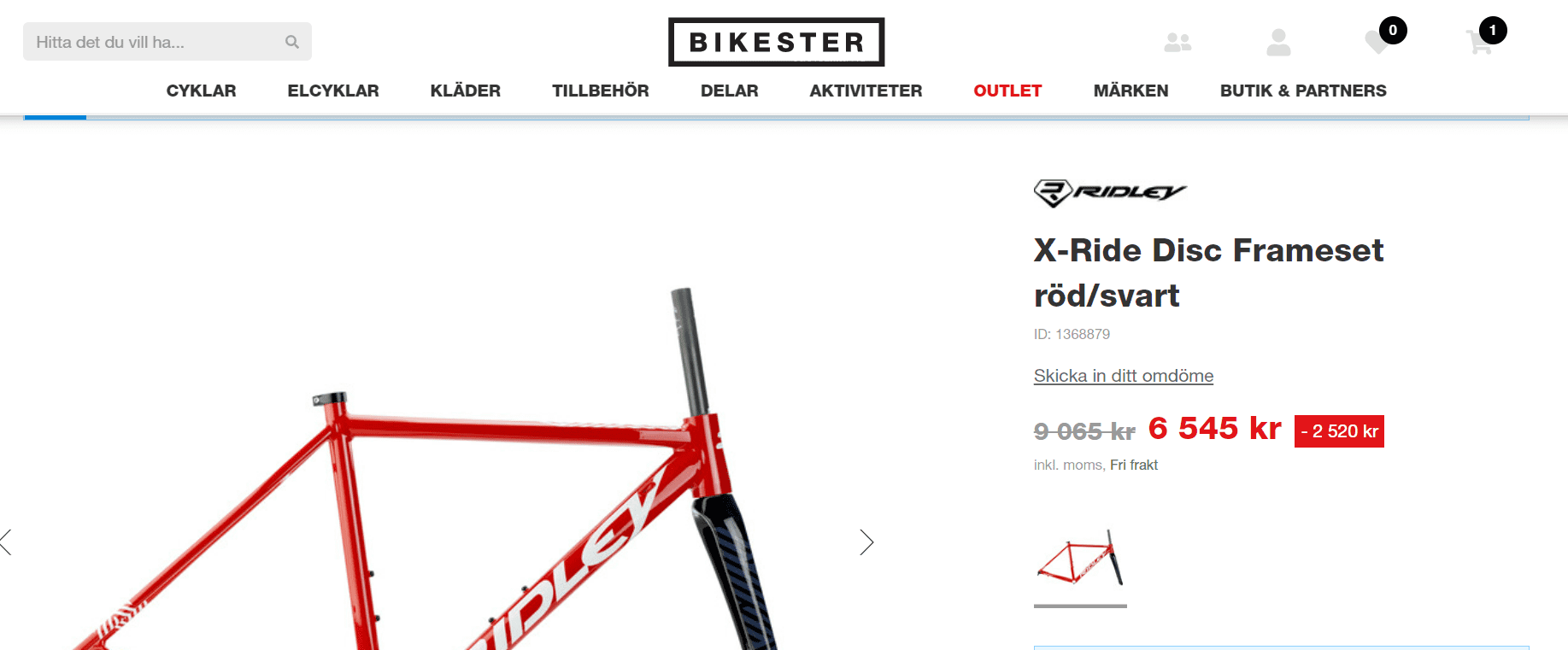1568x650 pixels.
Task: Select the red frame thumbnail
Action: (1080, 559)
